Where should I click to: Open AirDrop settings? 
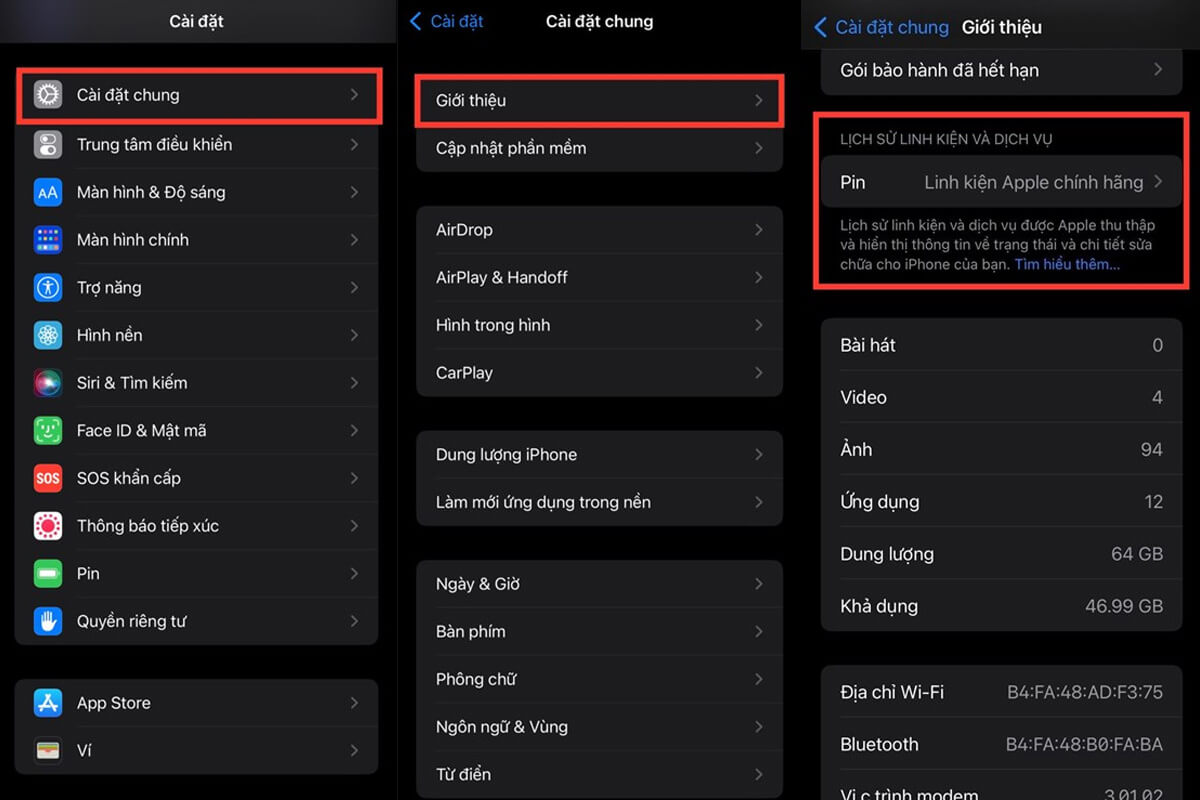click(599, 230)
